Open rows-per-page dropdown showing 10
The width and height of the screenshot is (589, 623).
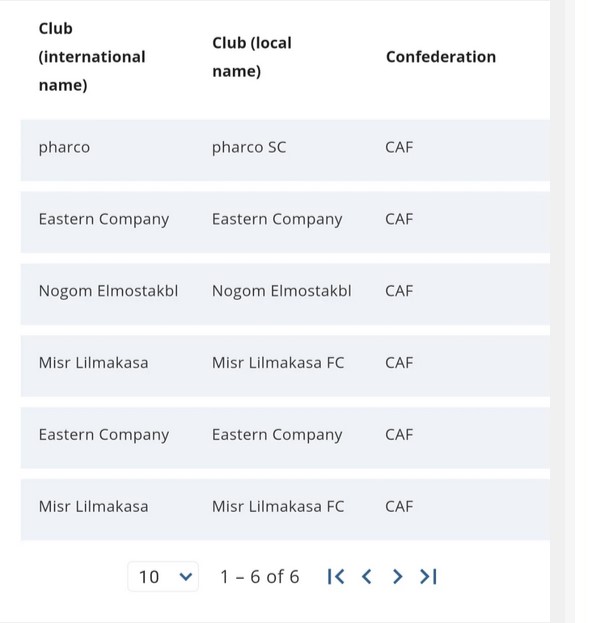click(163, 577)
